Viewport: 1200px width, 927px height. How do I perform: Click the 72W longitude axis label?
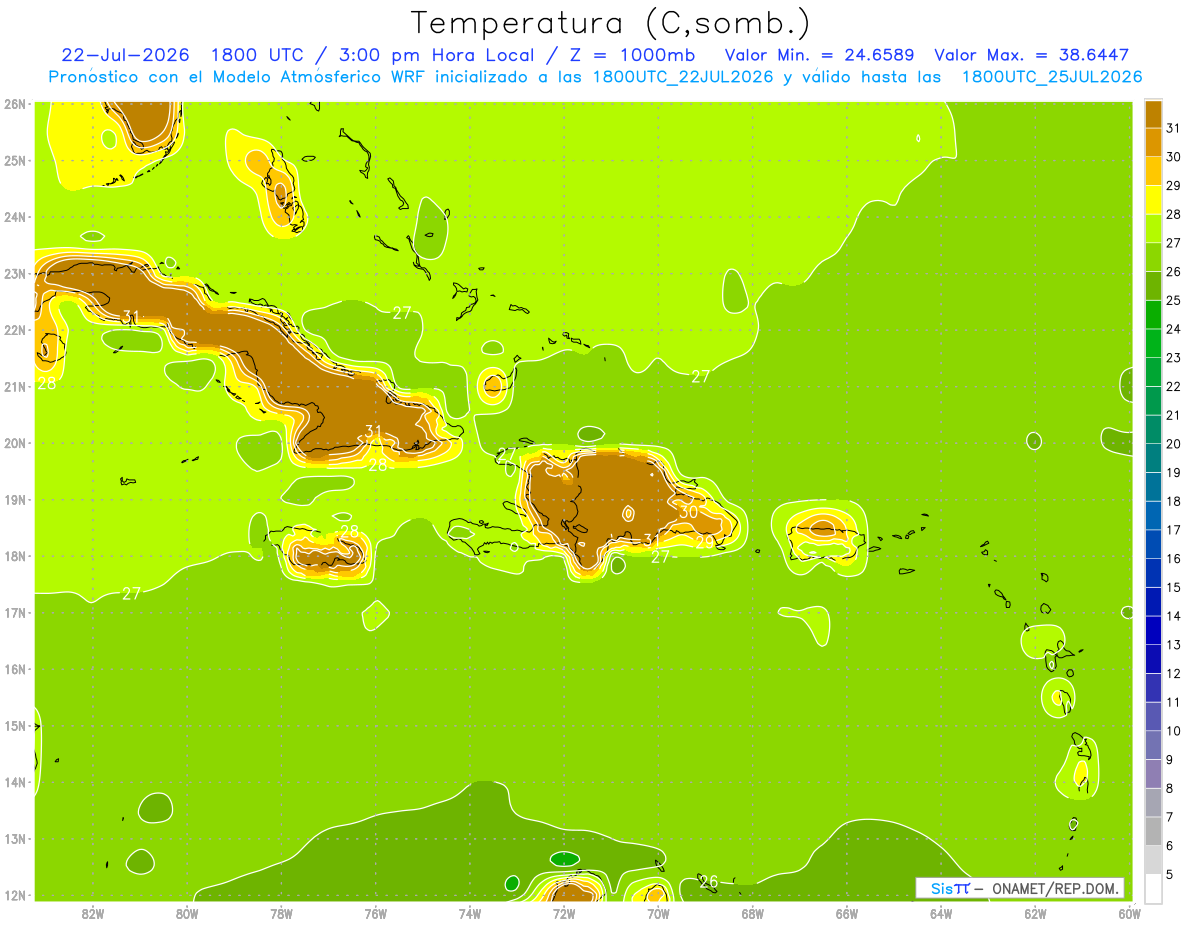point(564,913)
